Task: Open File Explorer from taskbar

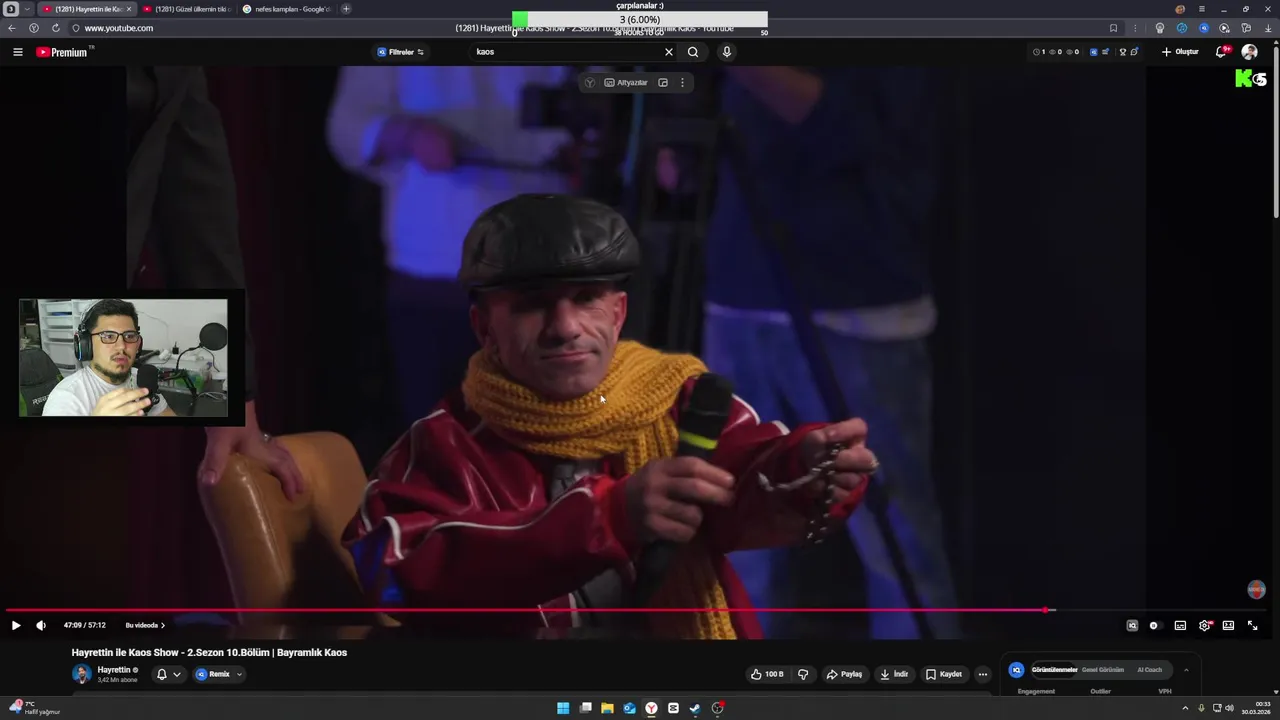Action: click(607, 708)
